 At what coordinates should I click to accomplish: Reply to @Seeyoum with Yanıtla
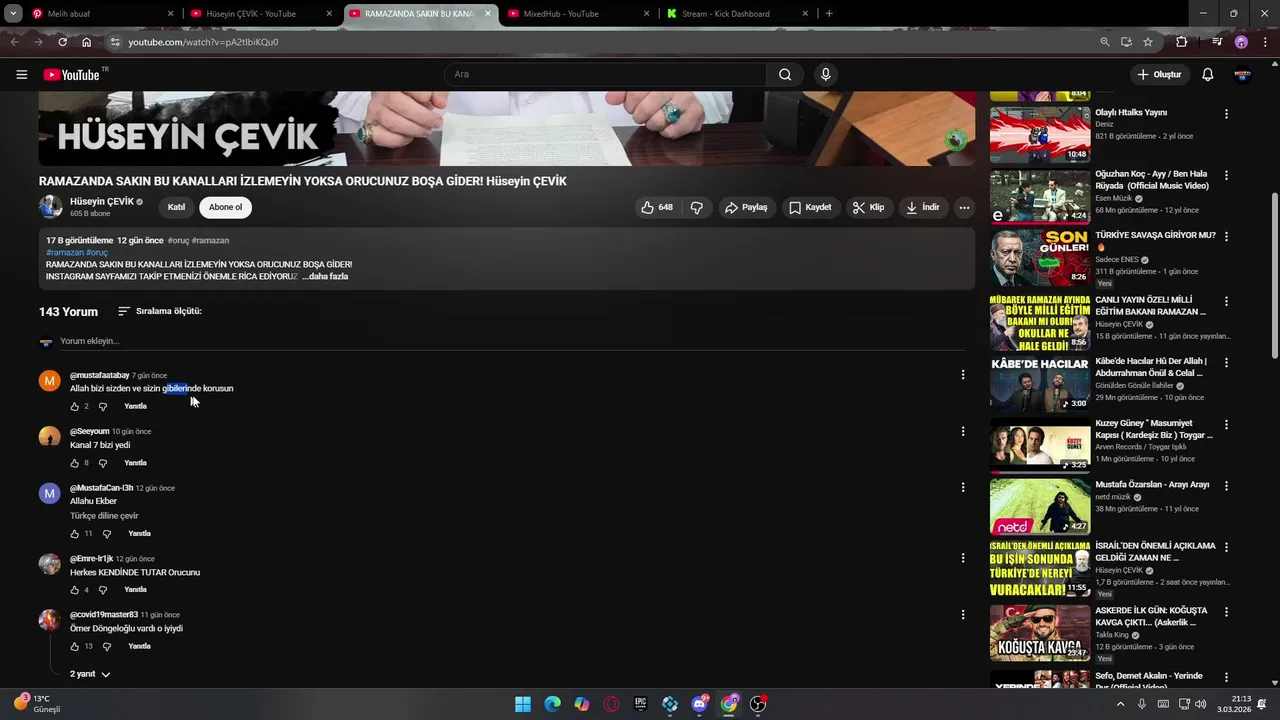click(x=135, y=463)
